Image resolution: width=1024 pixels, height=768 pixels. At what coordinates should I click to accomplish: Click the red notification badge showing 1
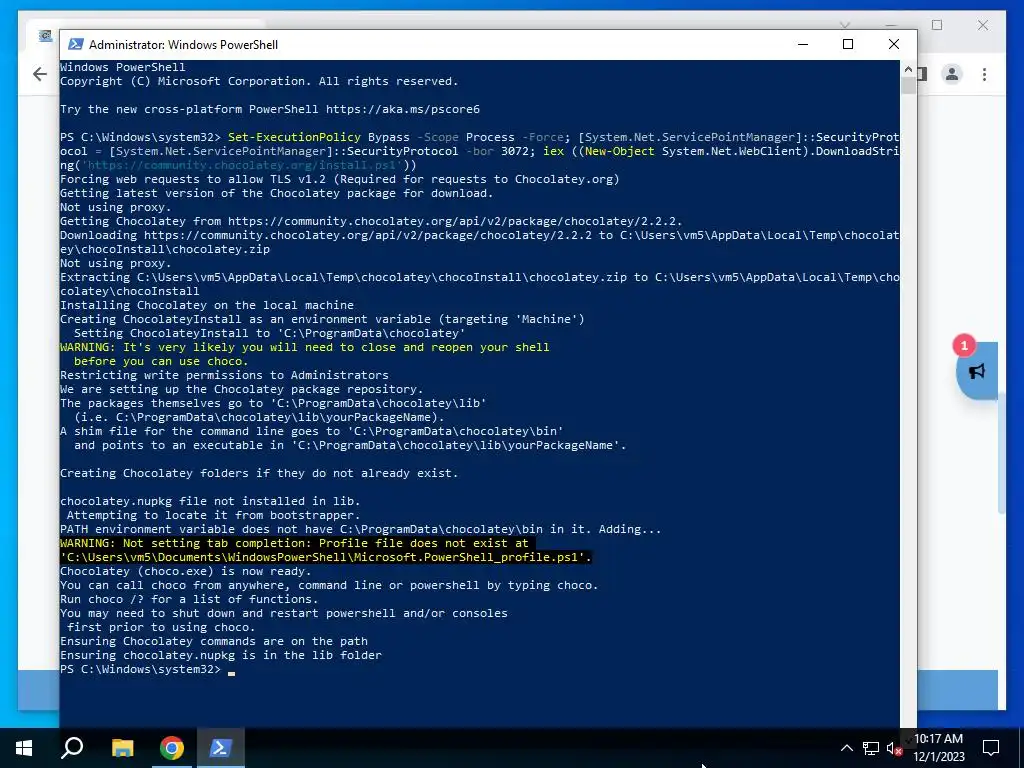(964, 345)
